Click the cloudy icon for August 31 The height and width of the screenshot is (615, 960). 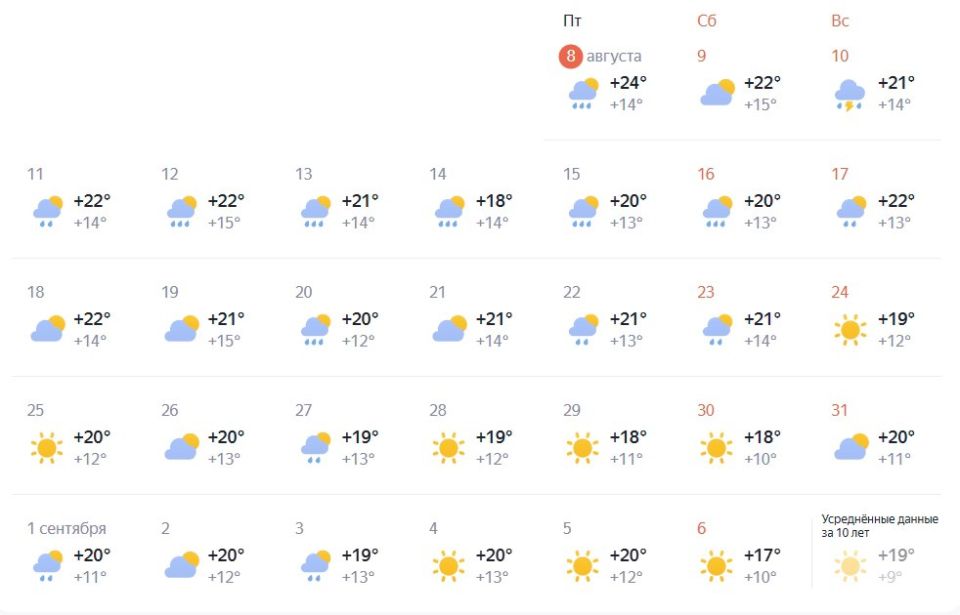pyautogui.click(x=851, y=447)
